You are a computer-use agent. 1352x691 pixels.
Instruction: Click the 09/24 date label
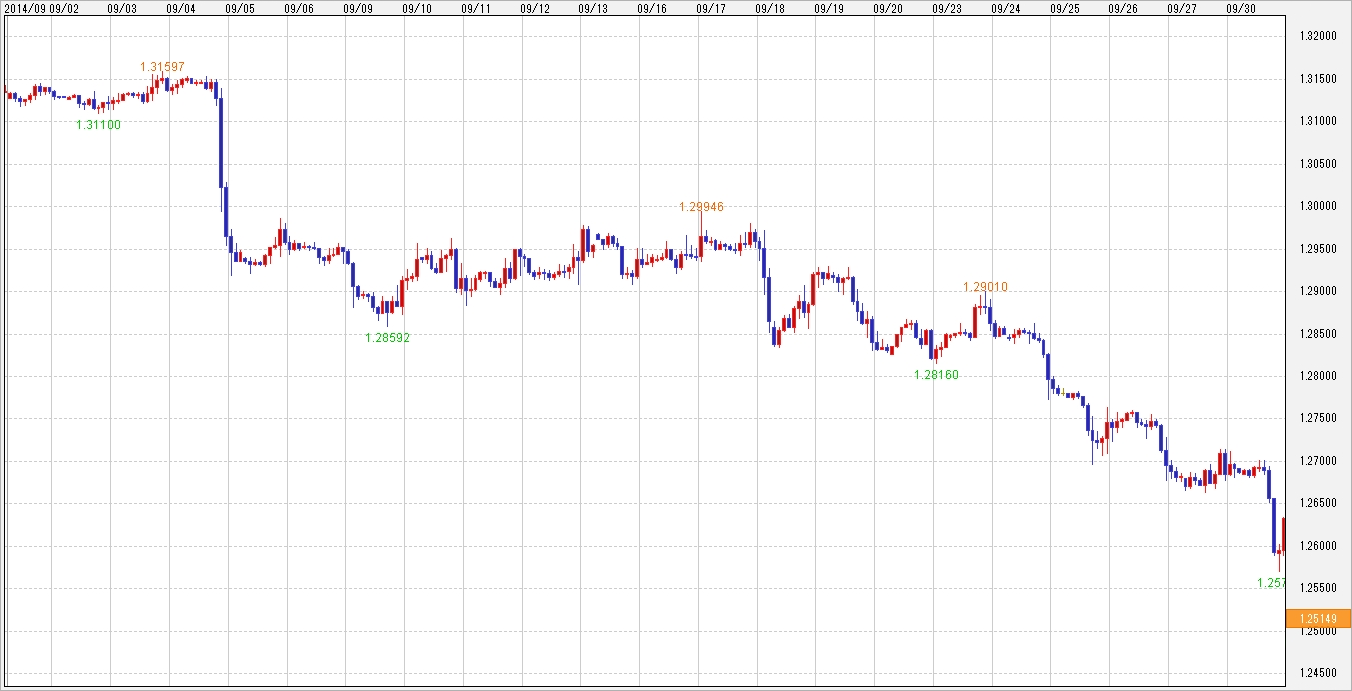1006,8
